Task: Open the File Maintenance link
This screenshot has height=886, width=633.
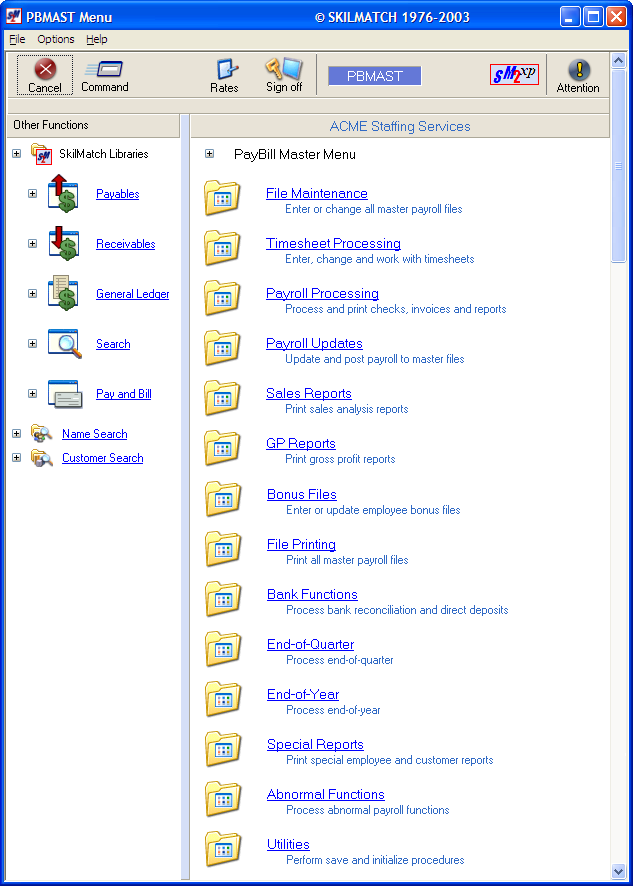Action: 316,193
